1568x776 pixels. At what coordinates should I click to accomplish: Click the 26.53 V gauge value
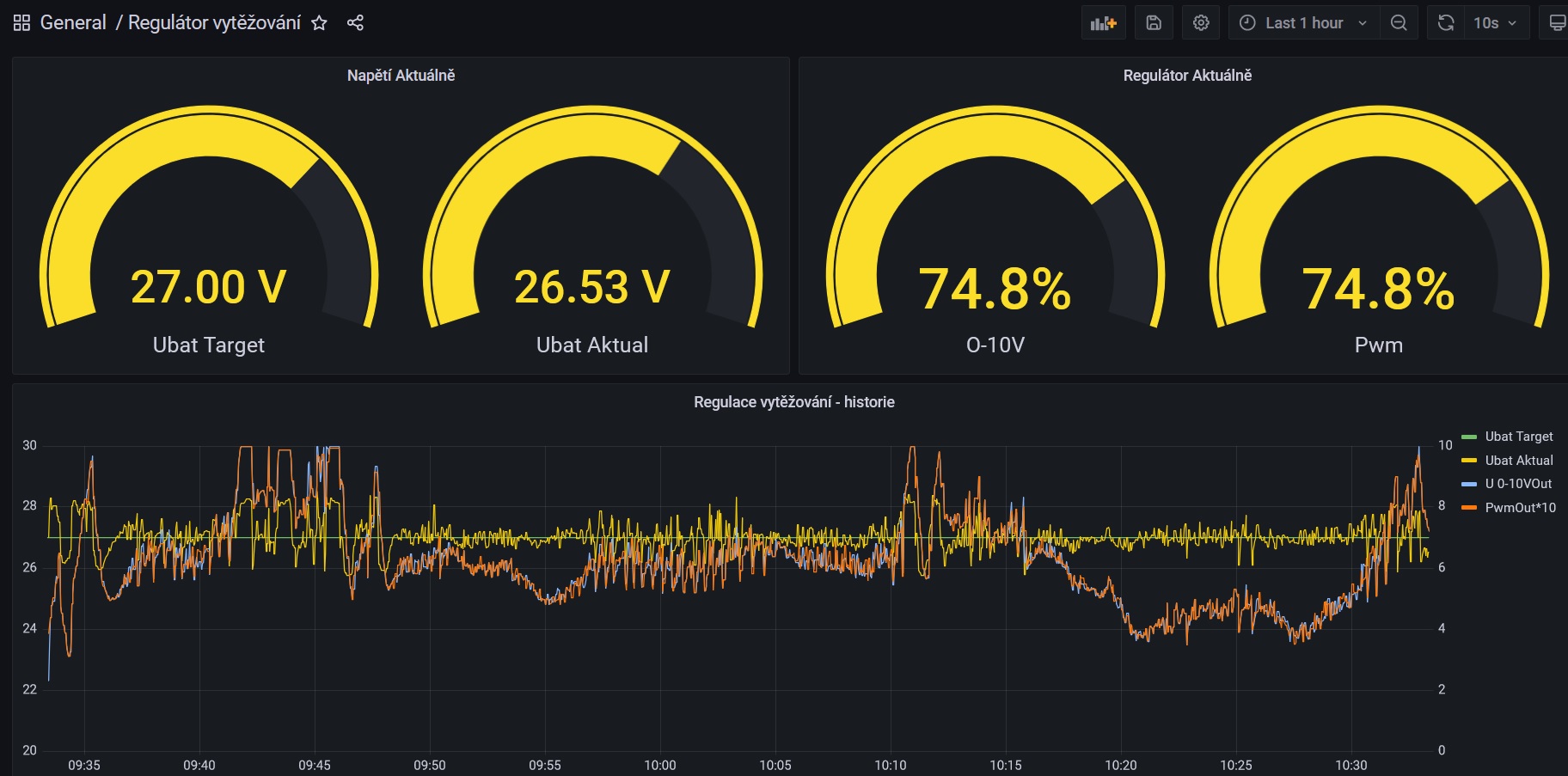592,287
